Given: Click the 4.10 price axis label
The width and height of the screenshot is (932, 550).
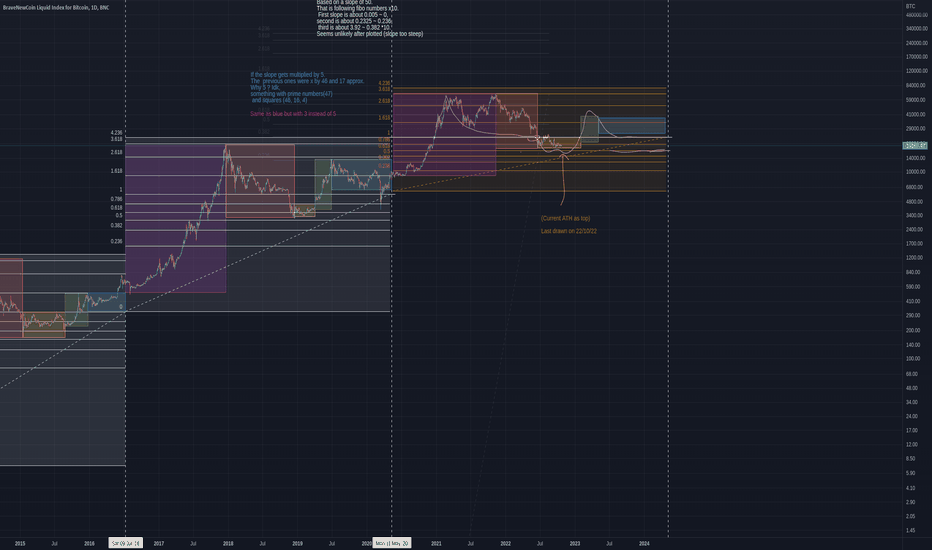Looking at the screenshot, I should (911, 488).
